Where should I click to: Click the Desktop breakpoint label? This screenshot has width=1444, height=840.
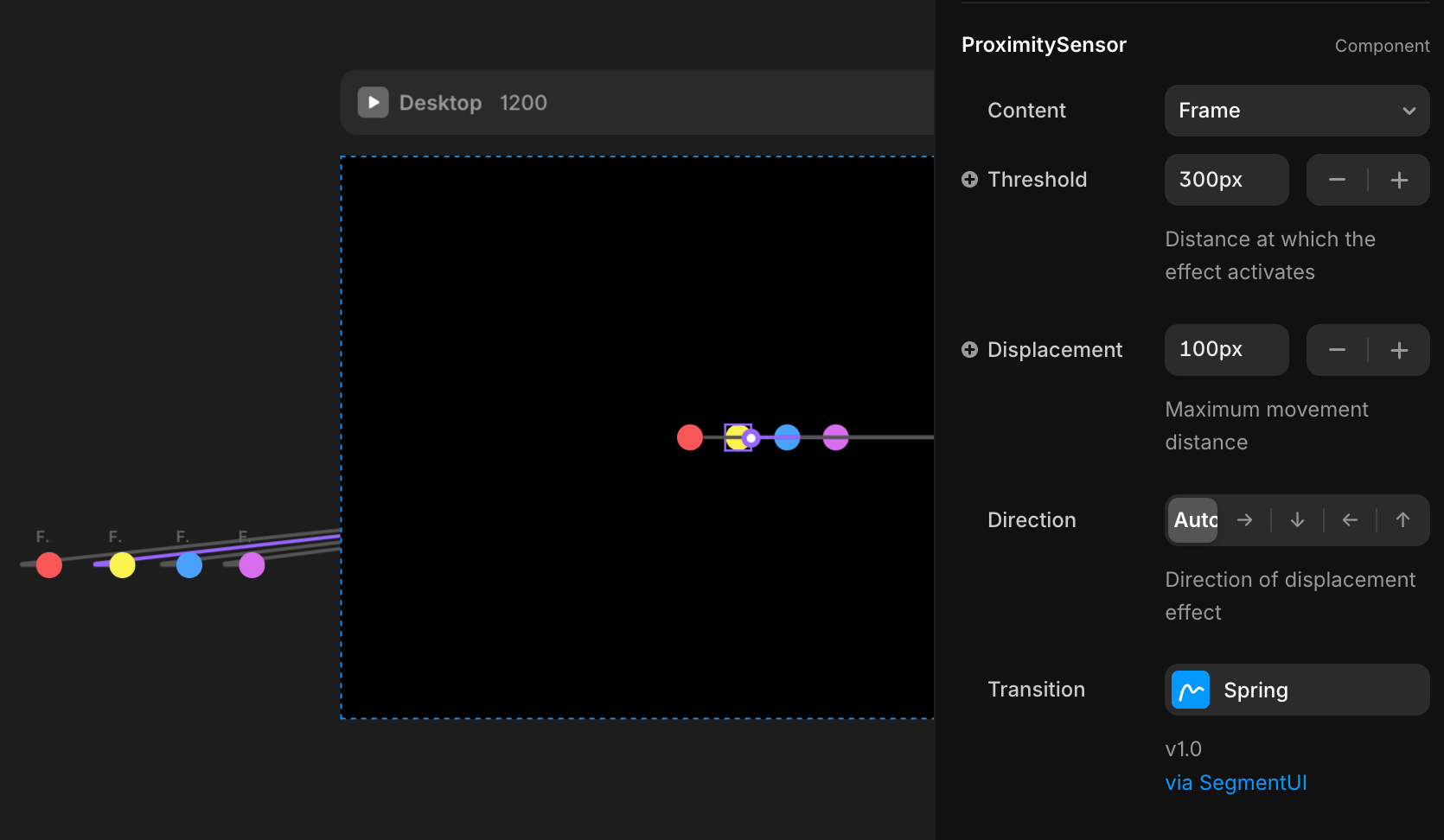point(440,103)
